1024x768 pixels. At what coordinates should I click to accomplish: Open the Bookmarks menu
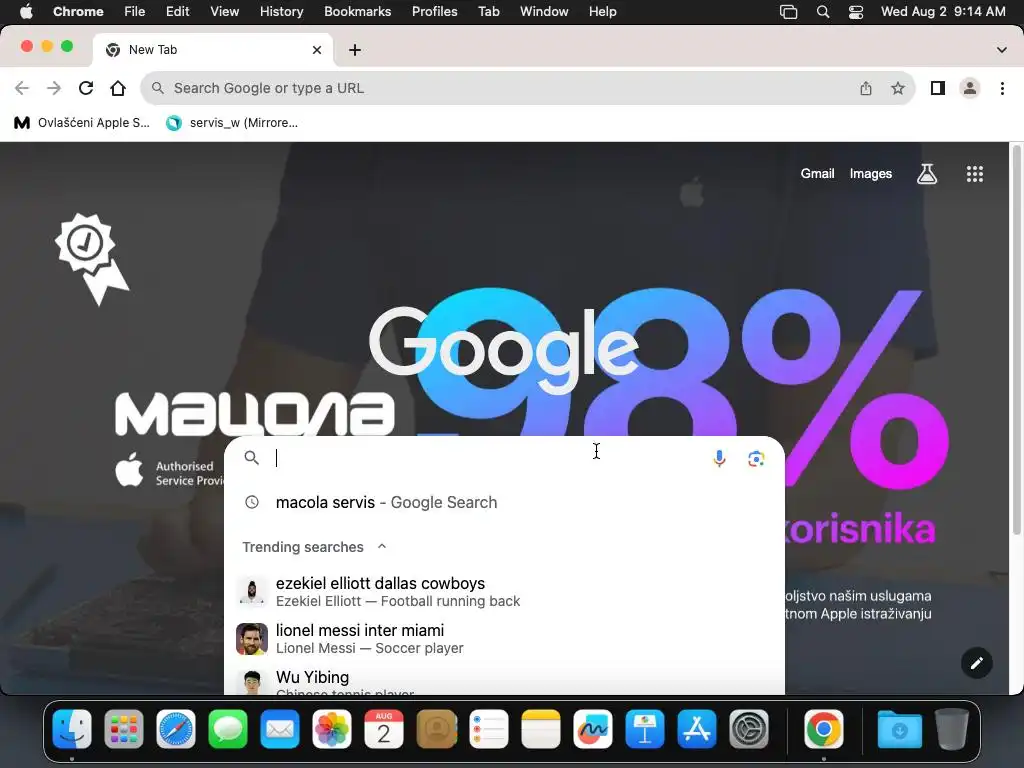coord(357,12)
